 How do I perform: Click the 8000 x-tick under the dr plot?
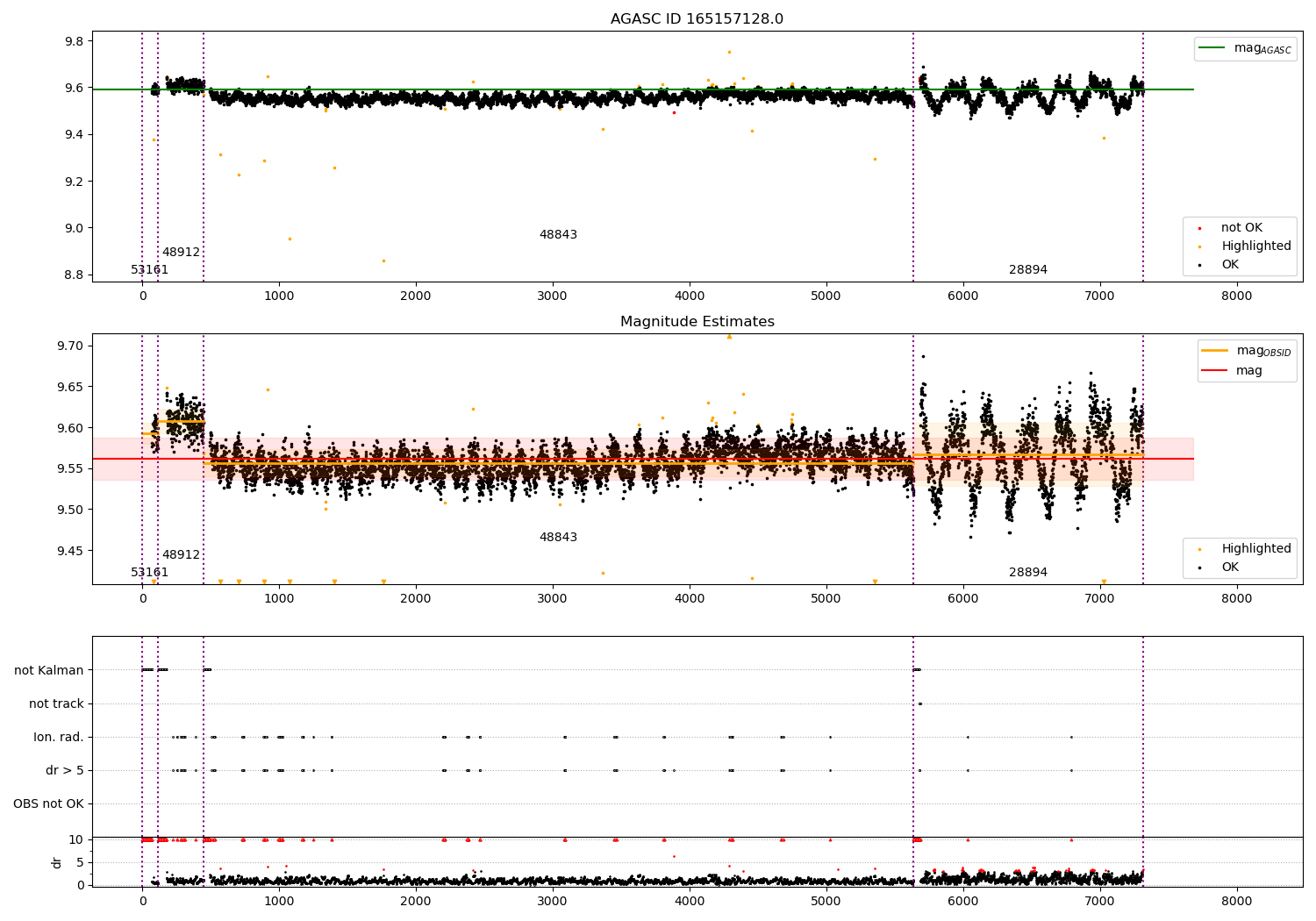(1237, 901)
